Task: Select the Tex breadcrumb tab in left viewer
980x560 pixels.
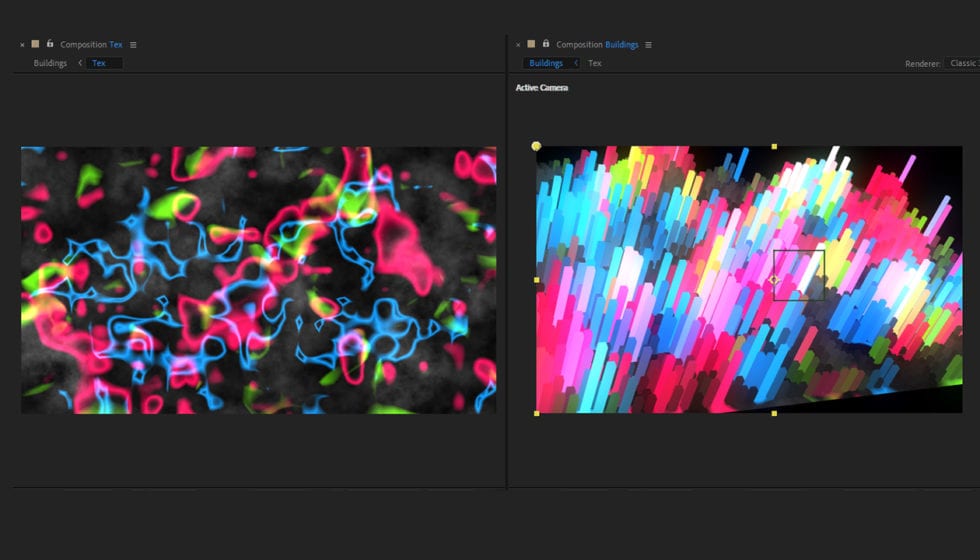Action: point(104,63)
